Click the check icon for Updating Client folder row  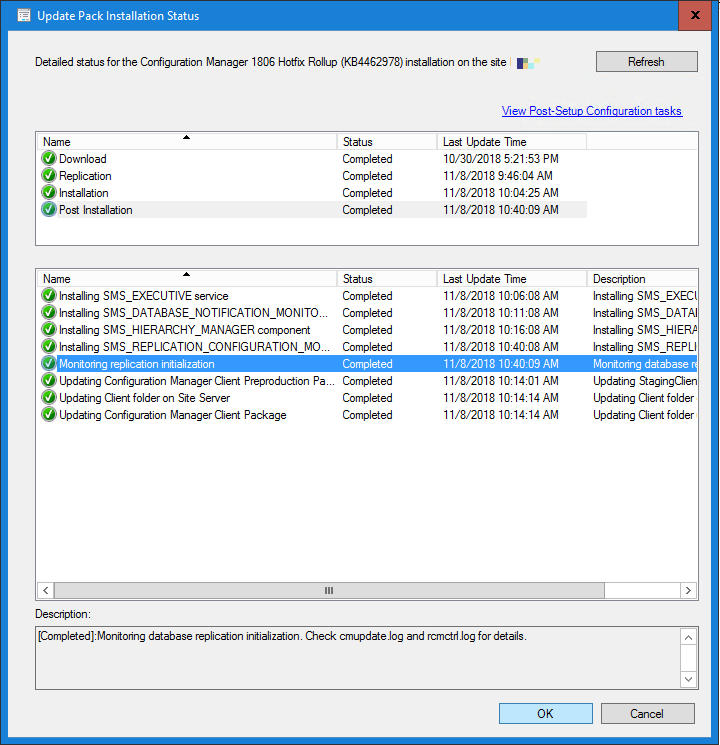(48, 398)
